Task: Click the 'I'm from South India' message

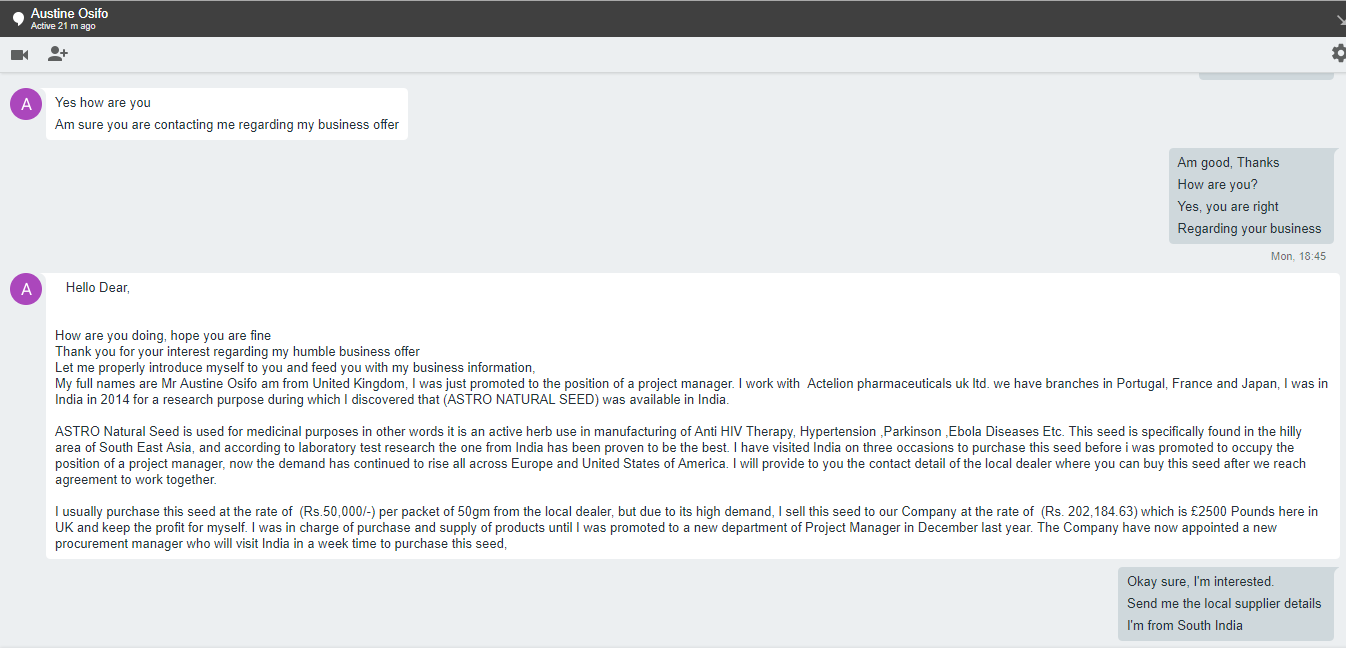Action: tap(1185, 625)
